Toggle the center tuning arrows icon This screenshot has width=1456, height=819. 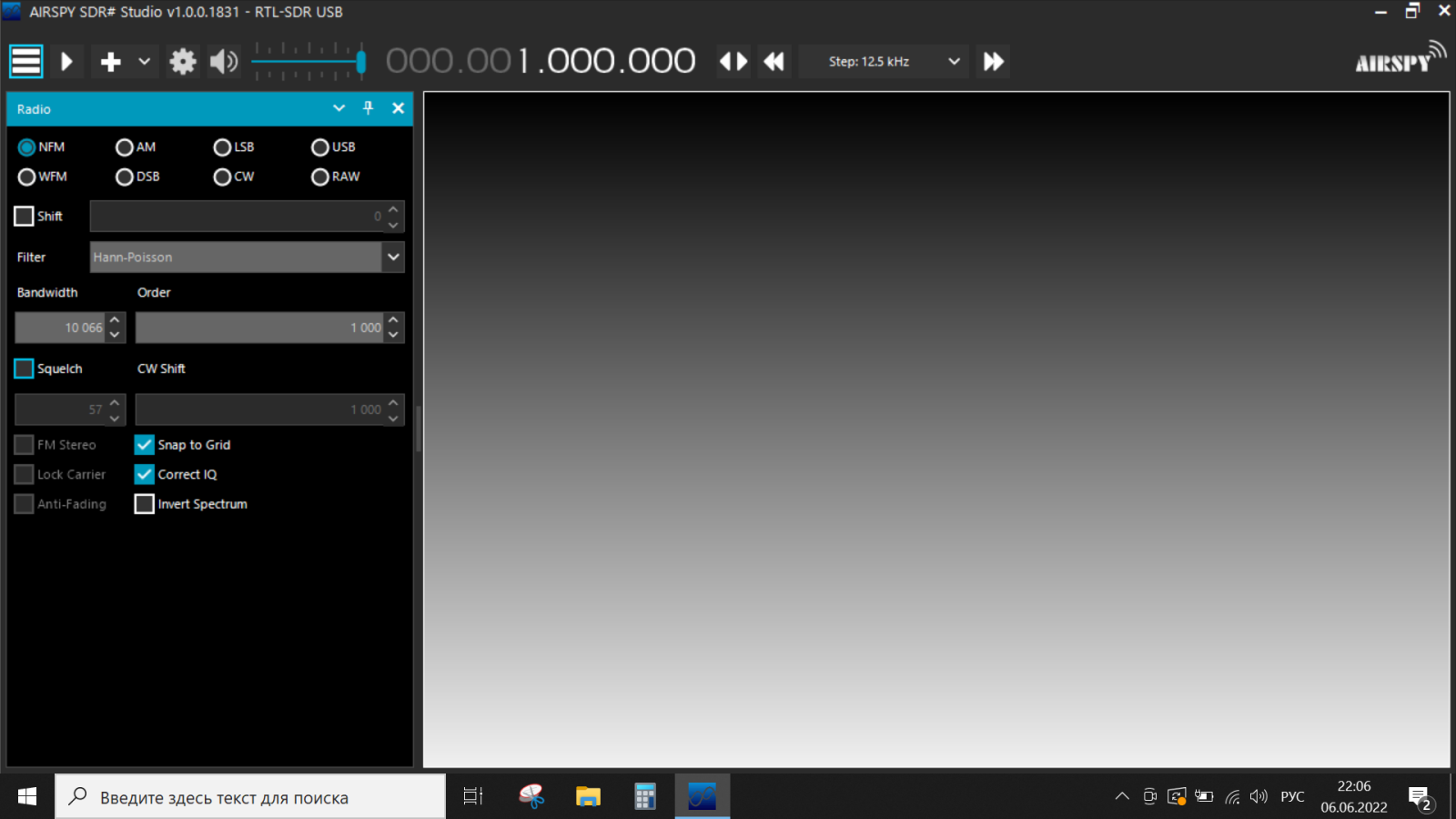pos(733,61)
